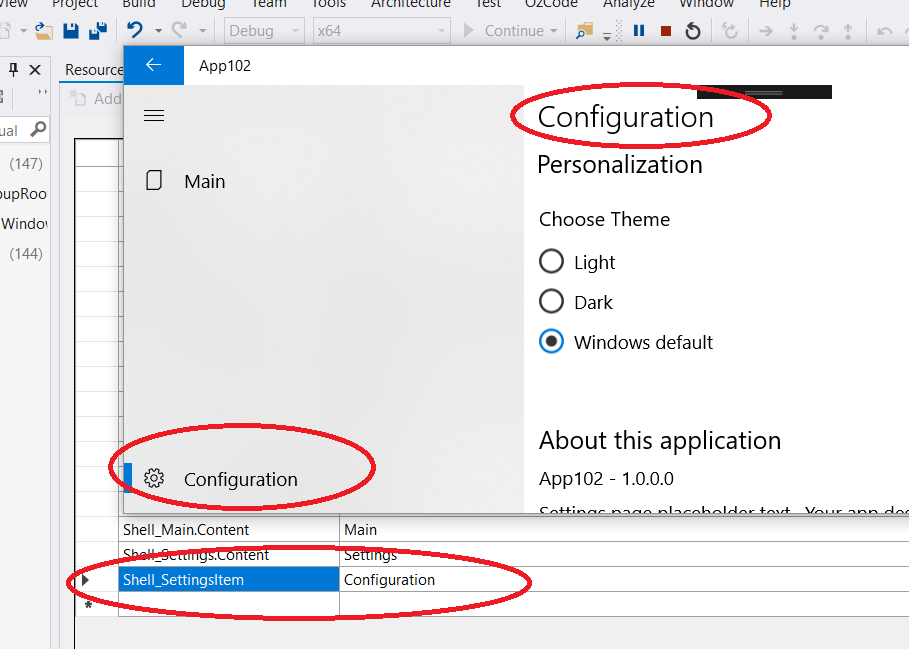Pause debugging (Break All)
Screen dimensions: 909x649
639,31
